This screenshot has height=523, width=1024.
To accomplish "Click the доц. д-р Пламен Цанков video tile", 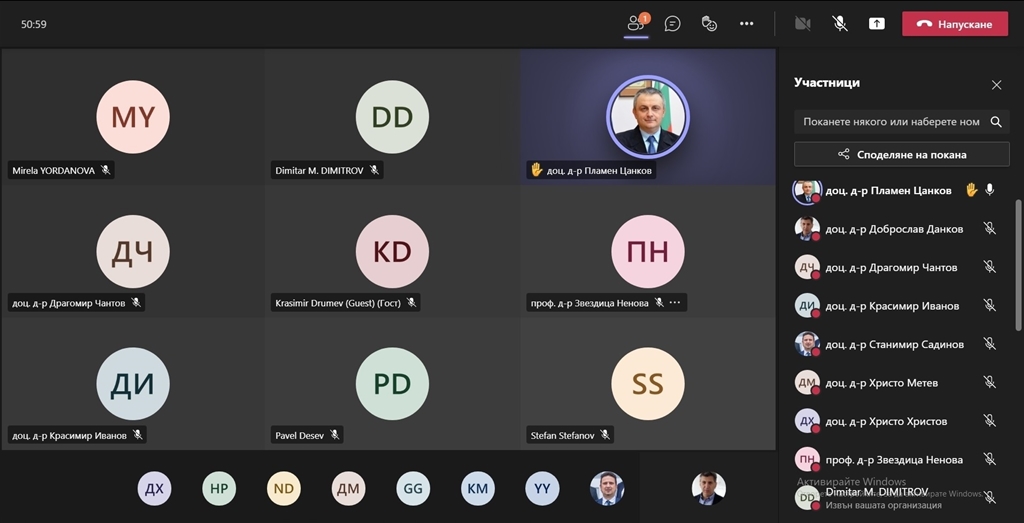I will (647, 115).
